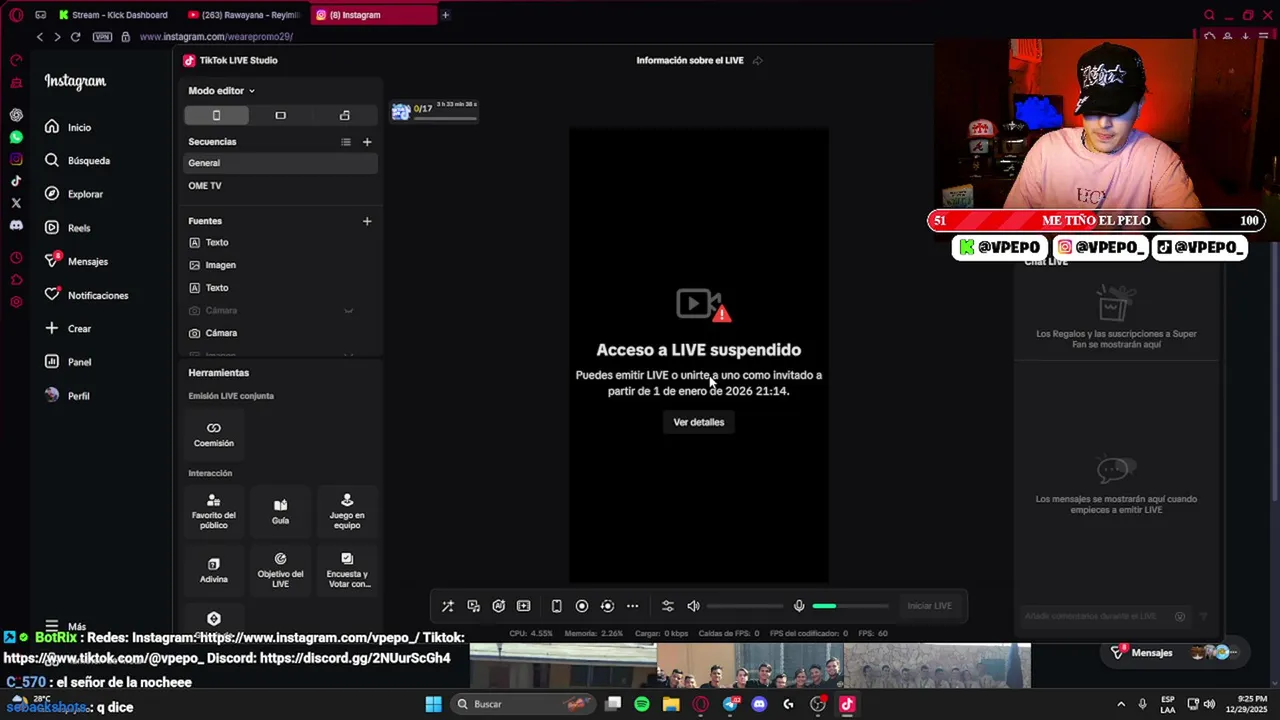
Task: Select the portrait phone layout mode
Action: pyautogui.click(x=216, y=116)
